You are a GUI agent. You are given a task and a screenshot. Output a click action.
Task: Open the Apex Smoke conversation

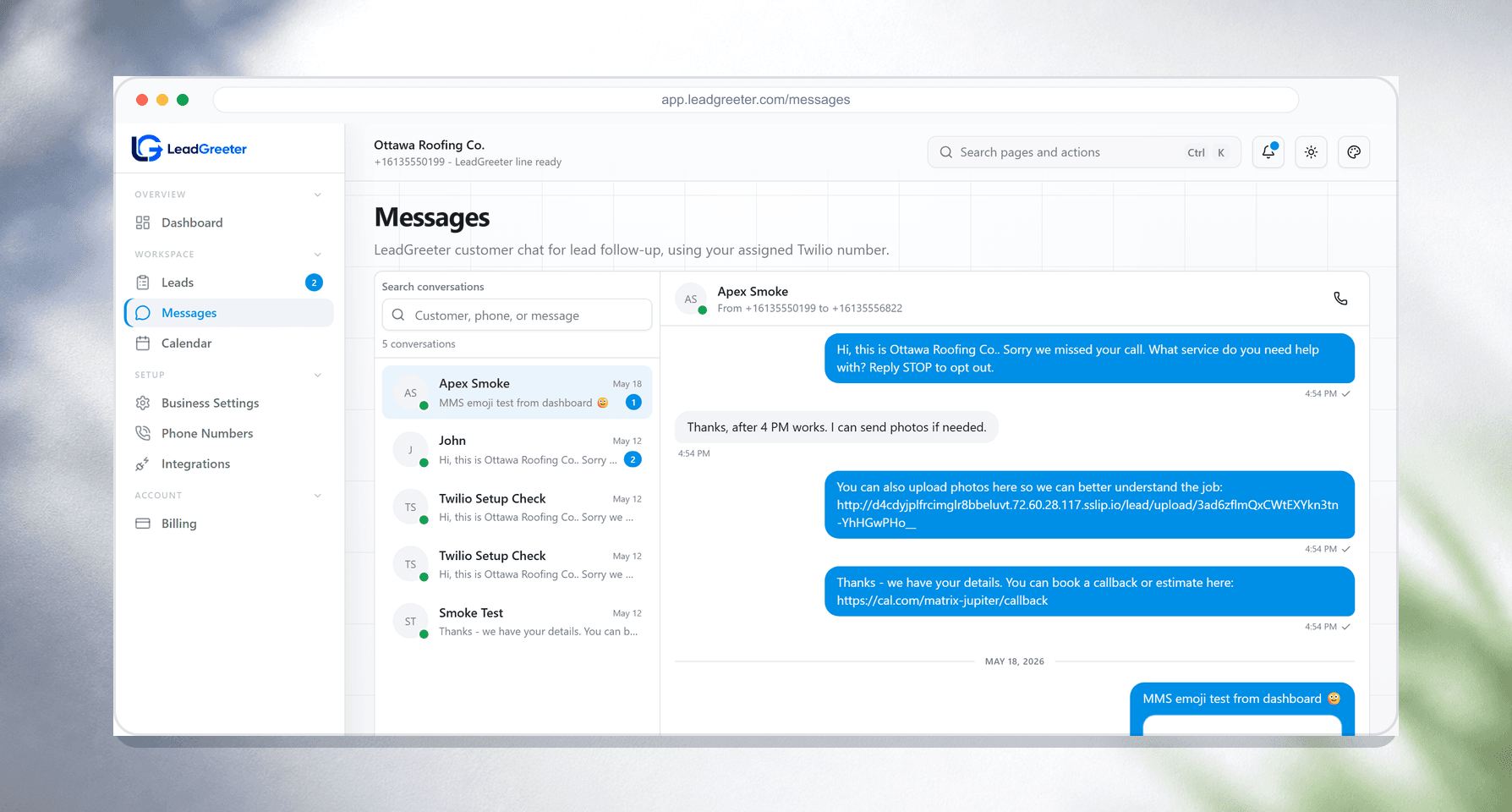(x=517, y=392)
